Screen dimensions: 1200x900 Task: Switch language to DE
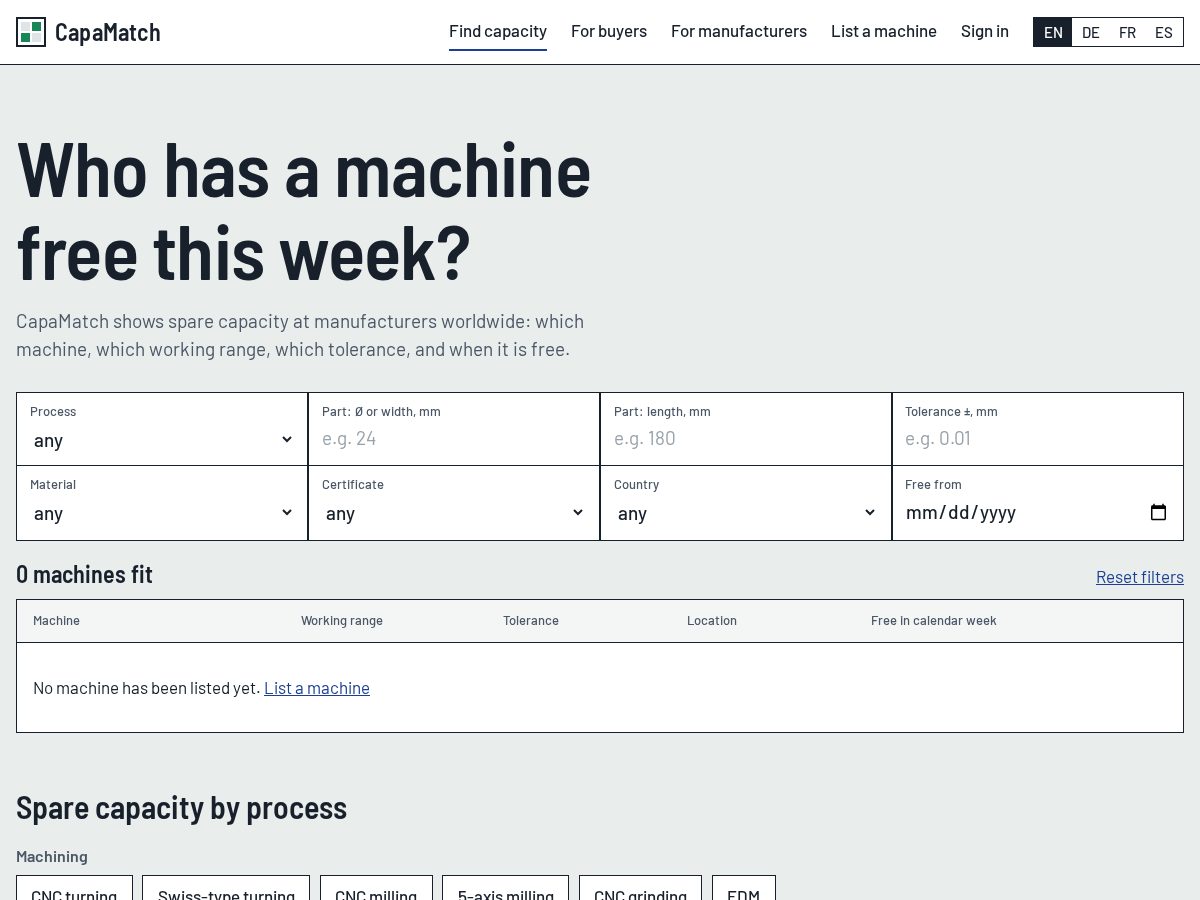1090,32
